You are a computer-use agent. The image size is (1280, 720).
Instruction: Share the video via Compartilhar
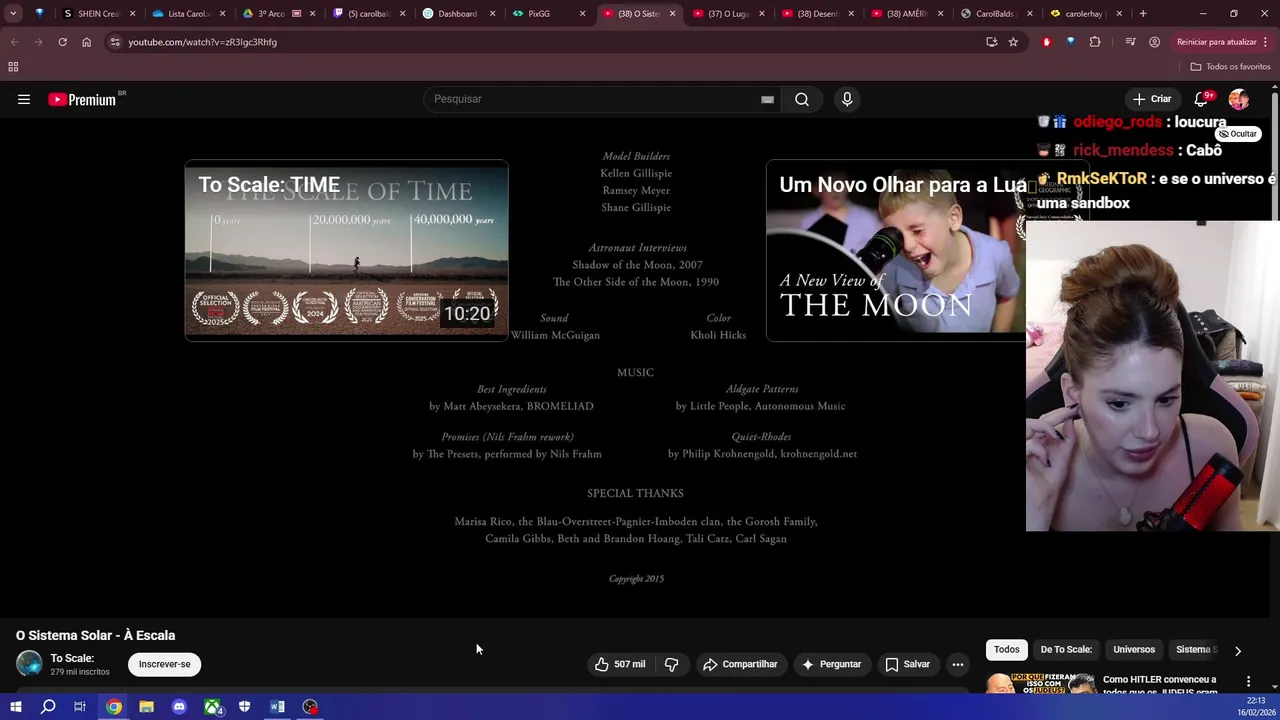[740, 664]
